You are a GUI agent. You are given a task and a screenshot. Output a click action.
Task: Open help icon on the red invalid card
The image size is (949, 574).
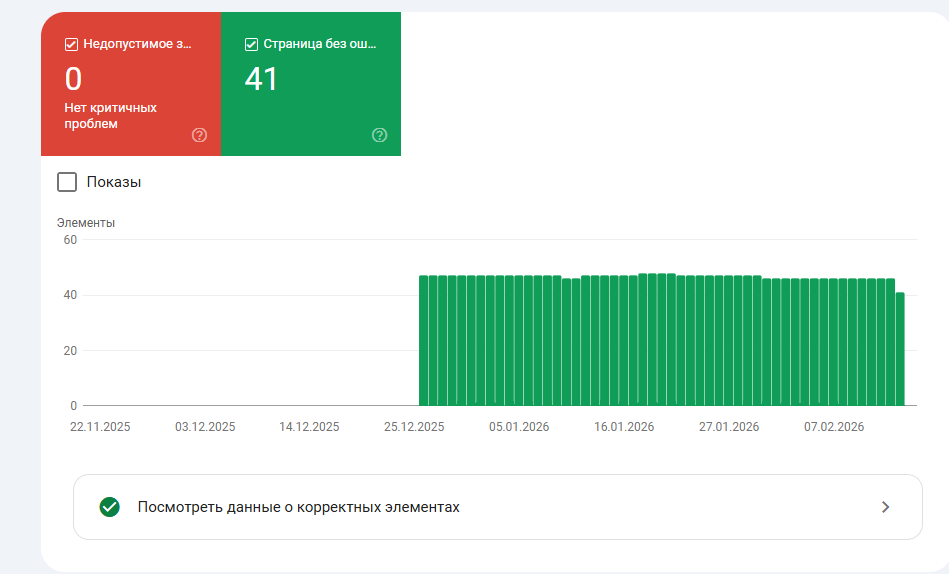[199, 135]
